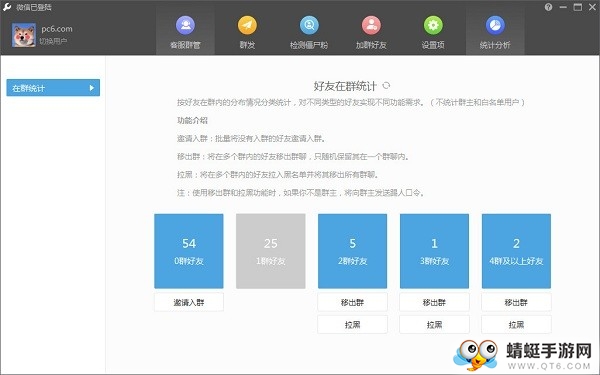
Task: Click the user avatar picture
Action: 24,35
